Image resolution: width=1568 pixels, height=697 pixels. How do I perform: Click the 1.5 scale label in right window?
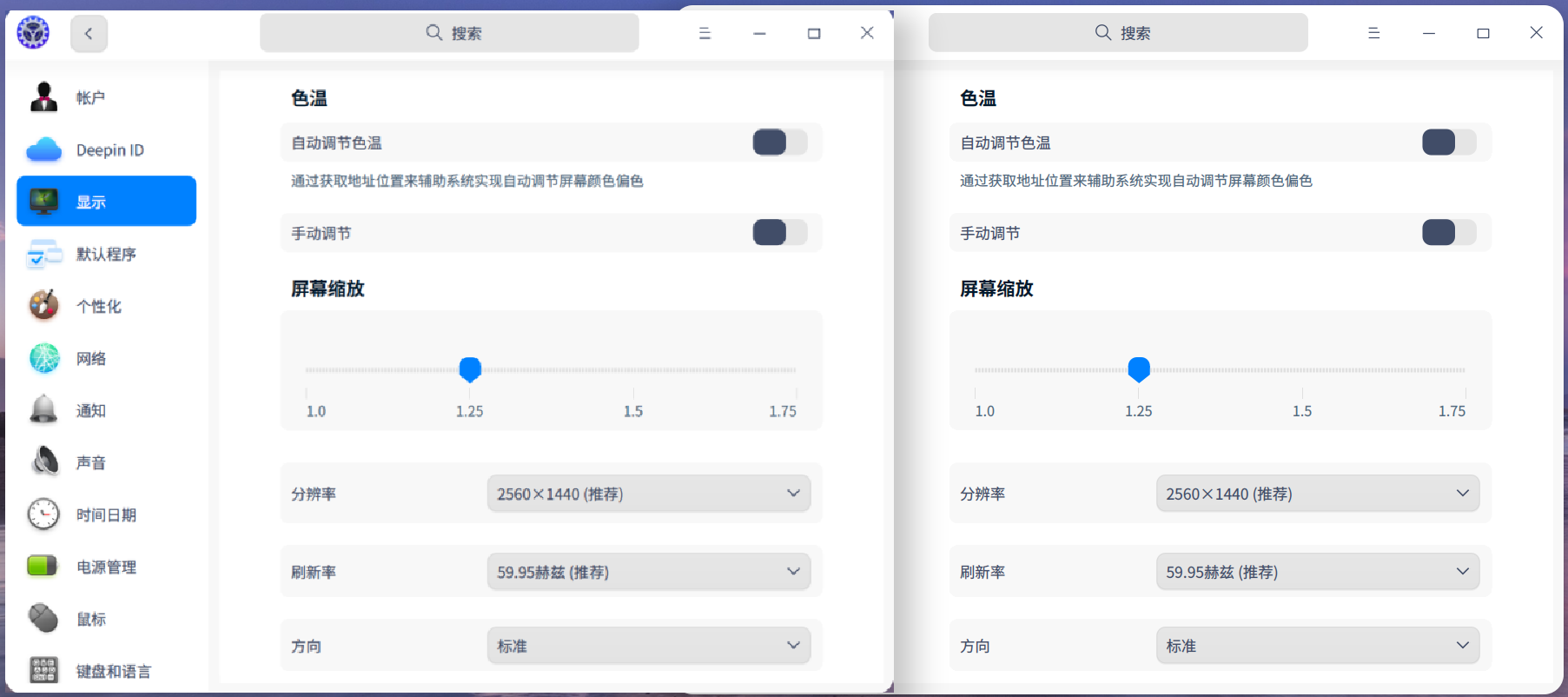click(x=1302, y=411)
